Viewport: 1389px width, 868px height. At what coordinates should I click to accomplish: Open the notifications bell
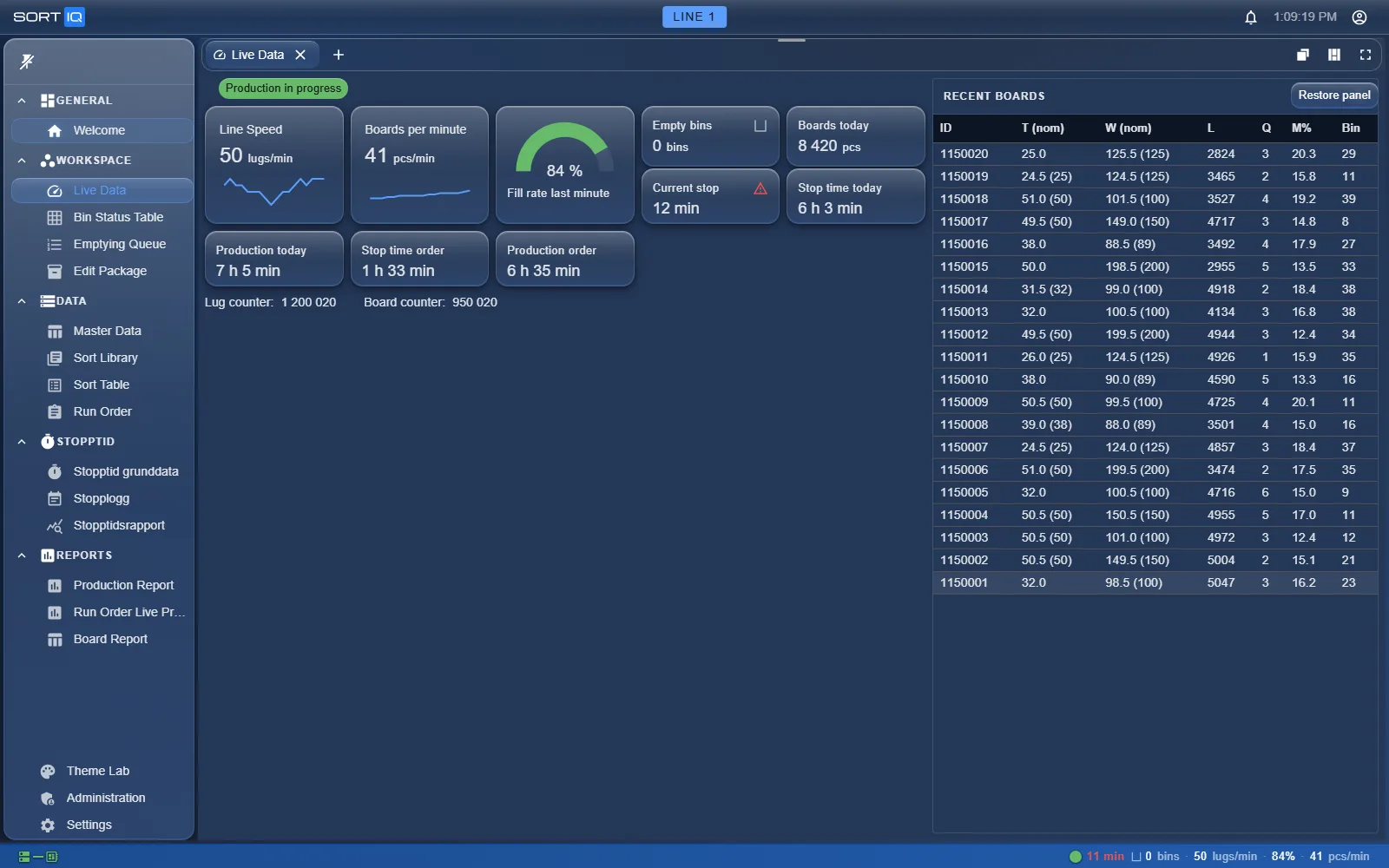click(x=1251, y=17)
